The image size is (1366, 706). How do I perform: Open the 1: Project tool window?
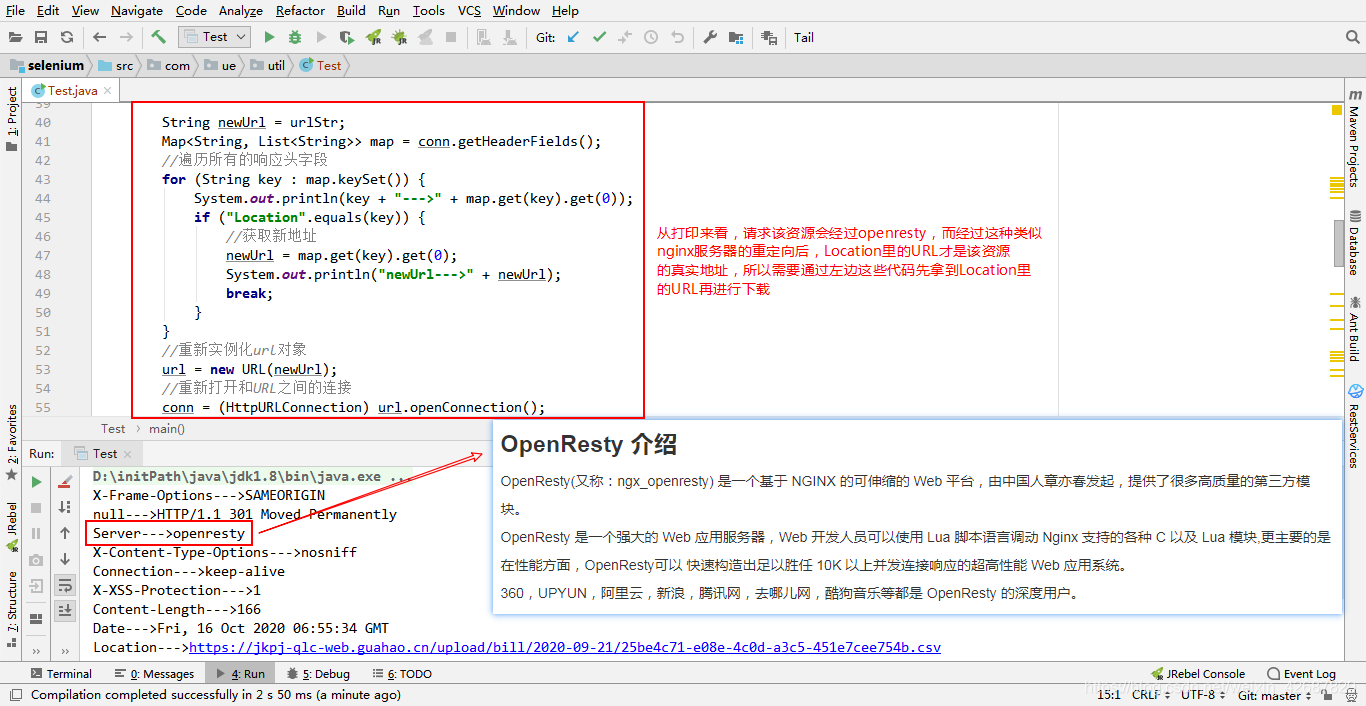pos(12,120)
